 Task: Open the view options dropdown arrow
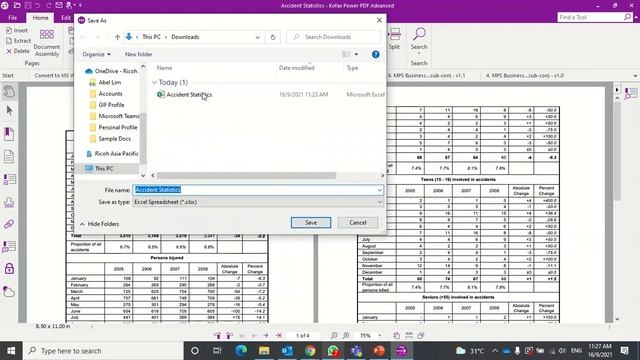356,54
